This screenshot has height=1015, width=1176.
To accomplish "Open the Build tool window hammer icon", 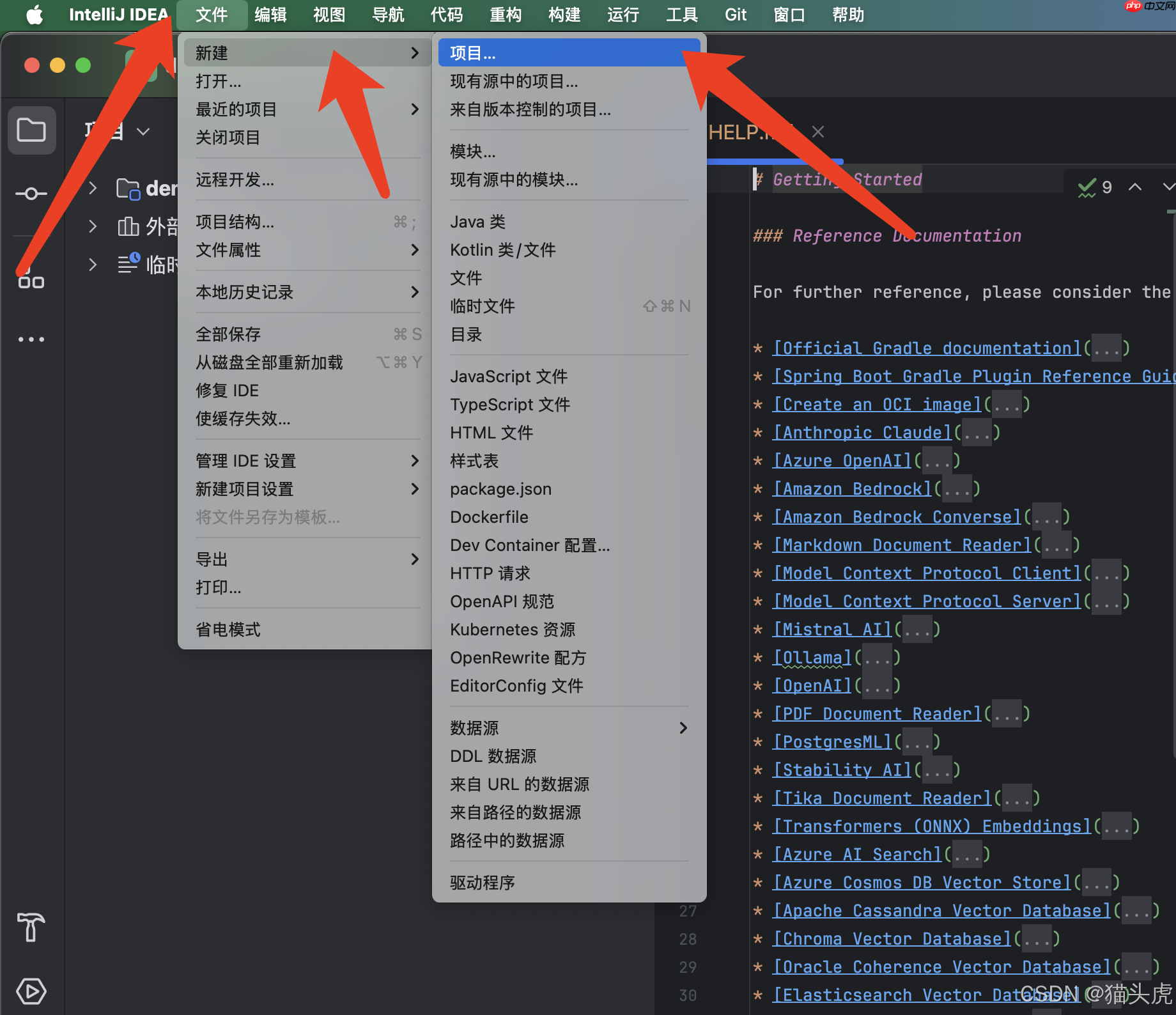I will [31, 928].
